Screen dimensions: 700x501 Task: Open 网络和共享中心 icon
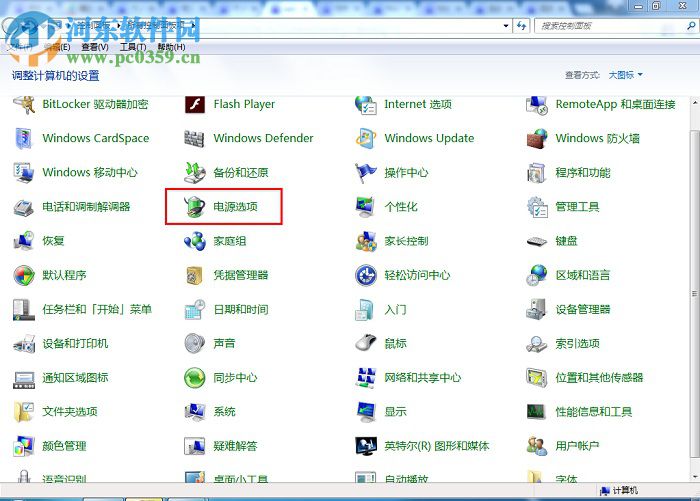[x=366, y=378]
